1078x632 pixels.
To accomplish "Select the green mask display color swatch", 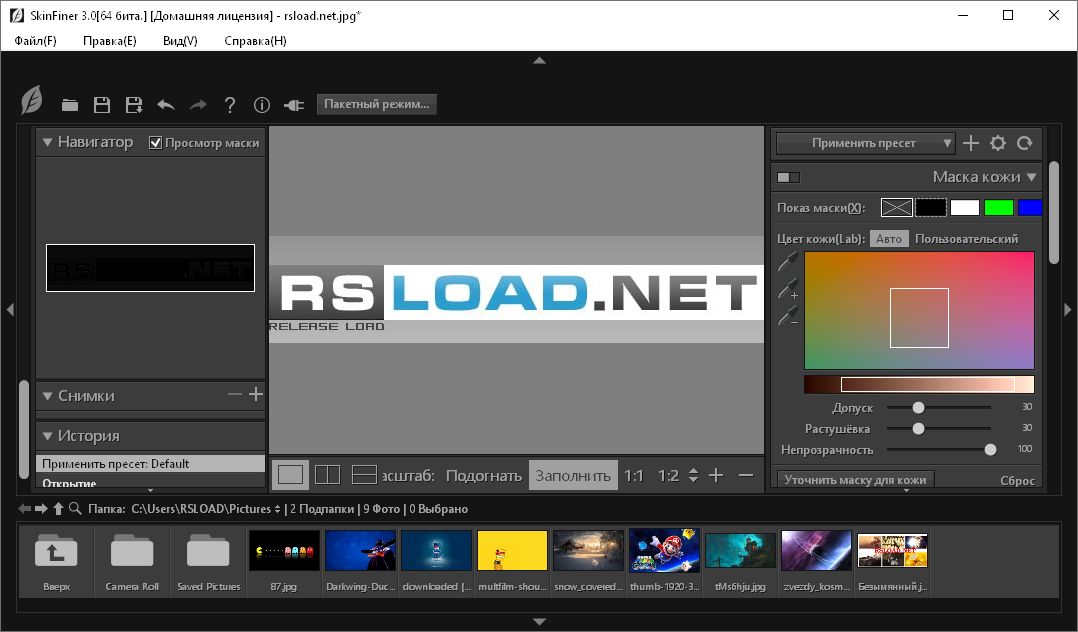I will tap(998, 208).
